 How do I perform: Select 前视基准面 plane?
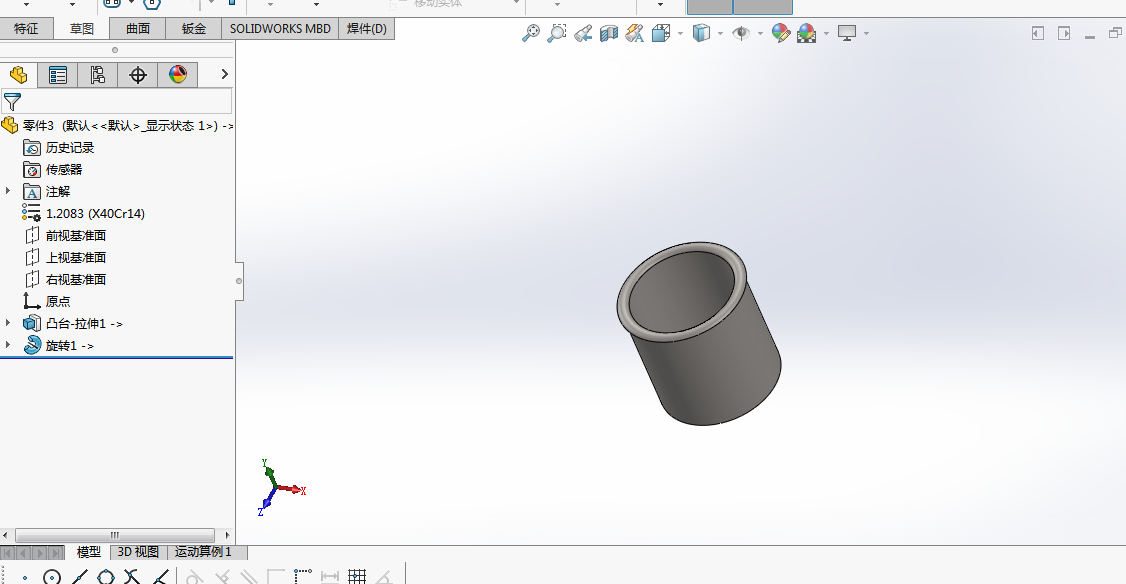(65, 236)
